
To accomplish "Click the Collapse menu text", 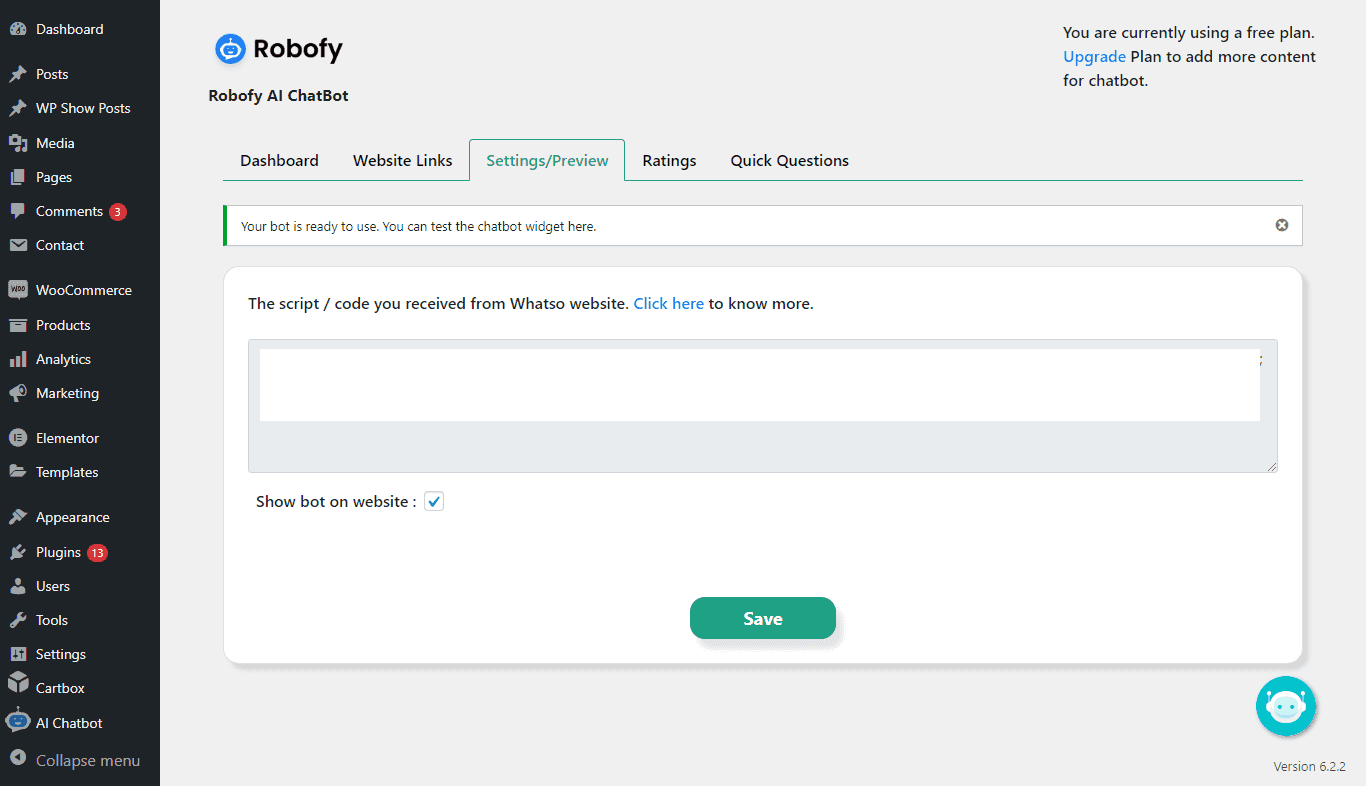I will 88,760.
